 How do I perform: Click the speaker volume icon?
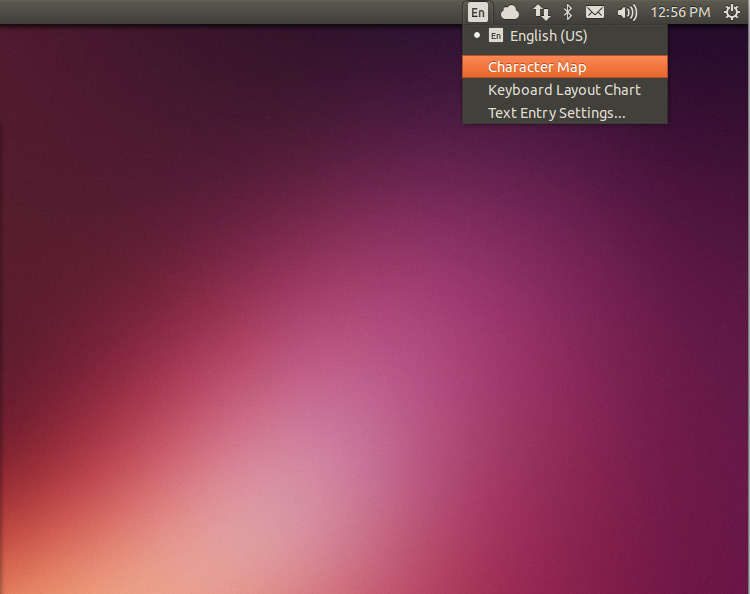(627, 12)
